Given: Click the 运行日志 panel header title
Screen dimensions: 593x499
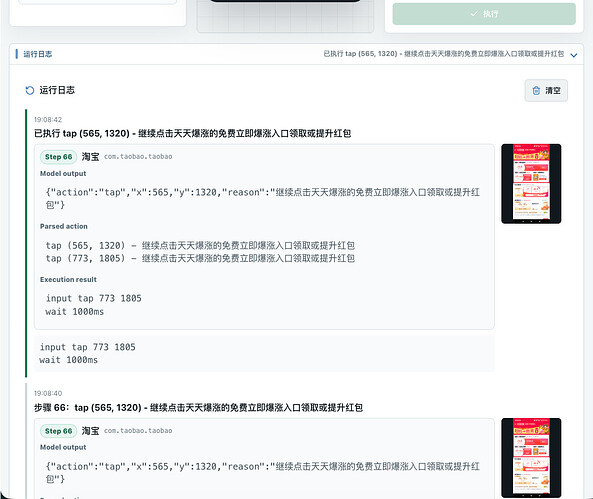Looking at the screenshot, I should tap(38, 54).
